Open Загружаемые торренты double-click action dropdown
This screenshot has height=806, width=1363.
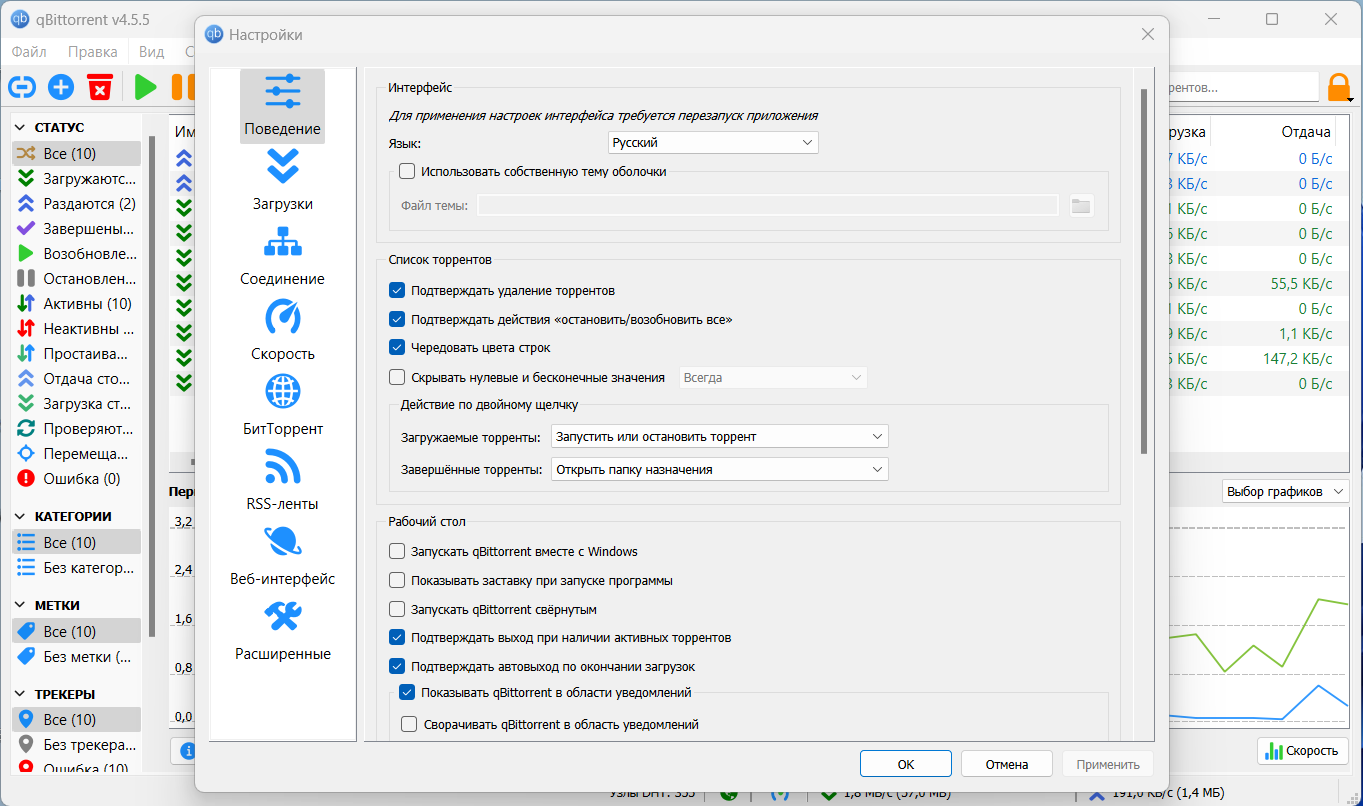coord(720,437)
